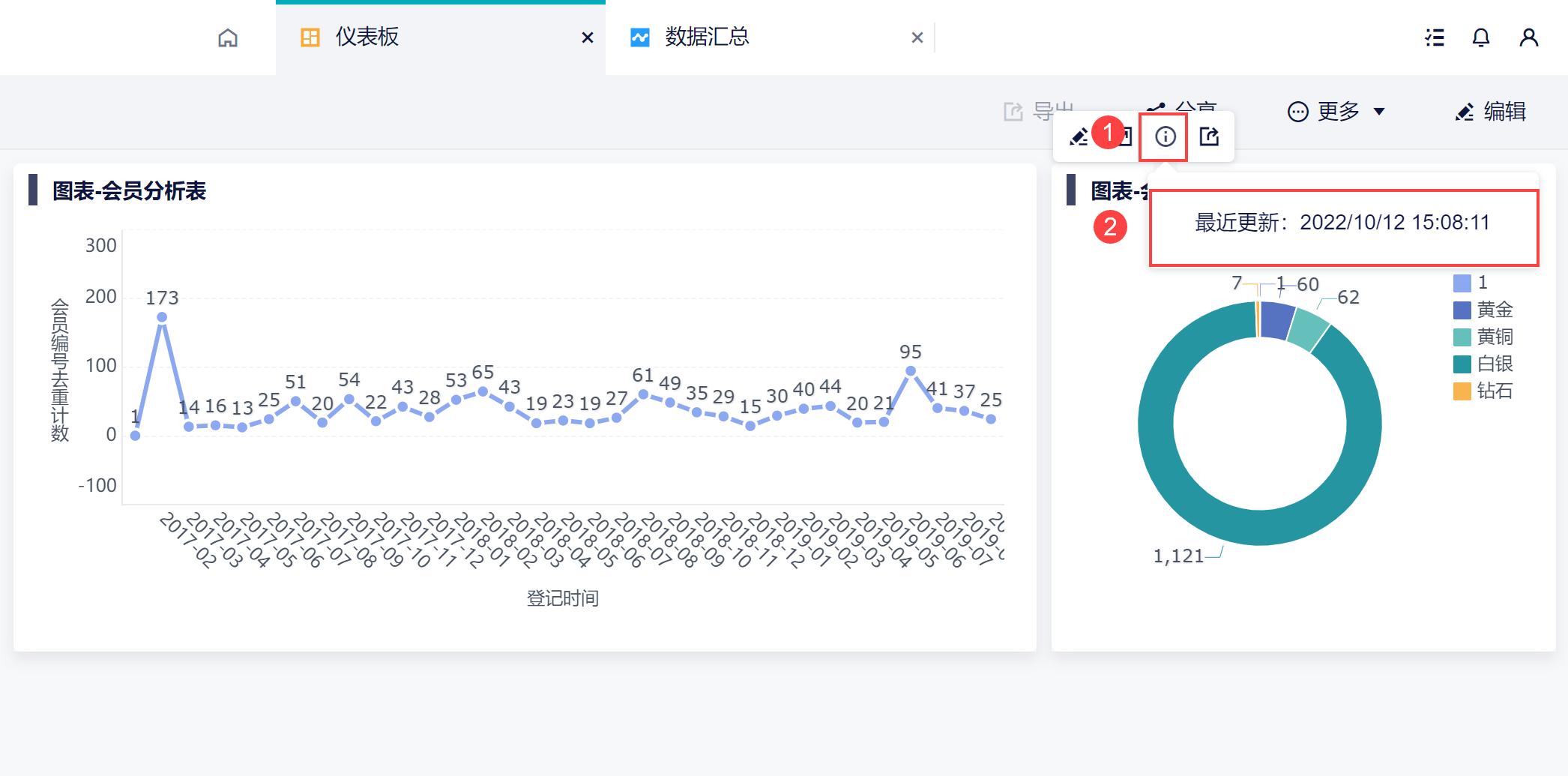This screenshot has height=776, width=1568.
Task: Click the 黄铜 legend color swatch
Action: [x=1462, y=337]
